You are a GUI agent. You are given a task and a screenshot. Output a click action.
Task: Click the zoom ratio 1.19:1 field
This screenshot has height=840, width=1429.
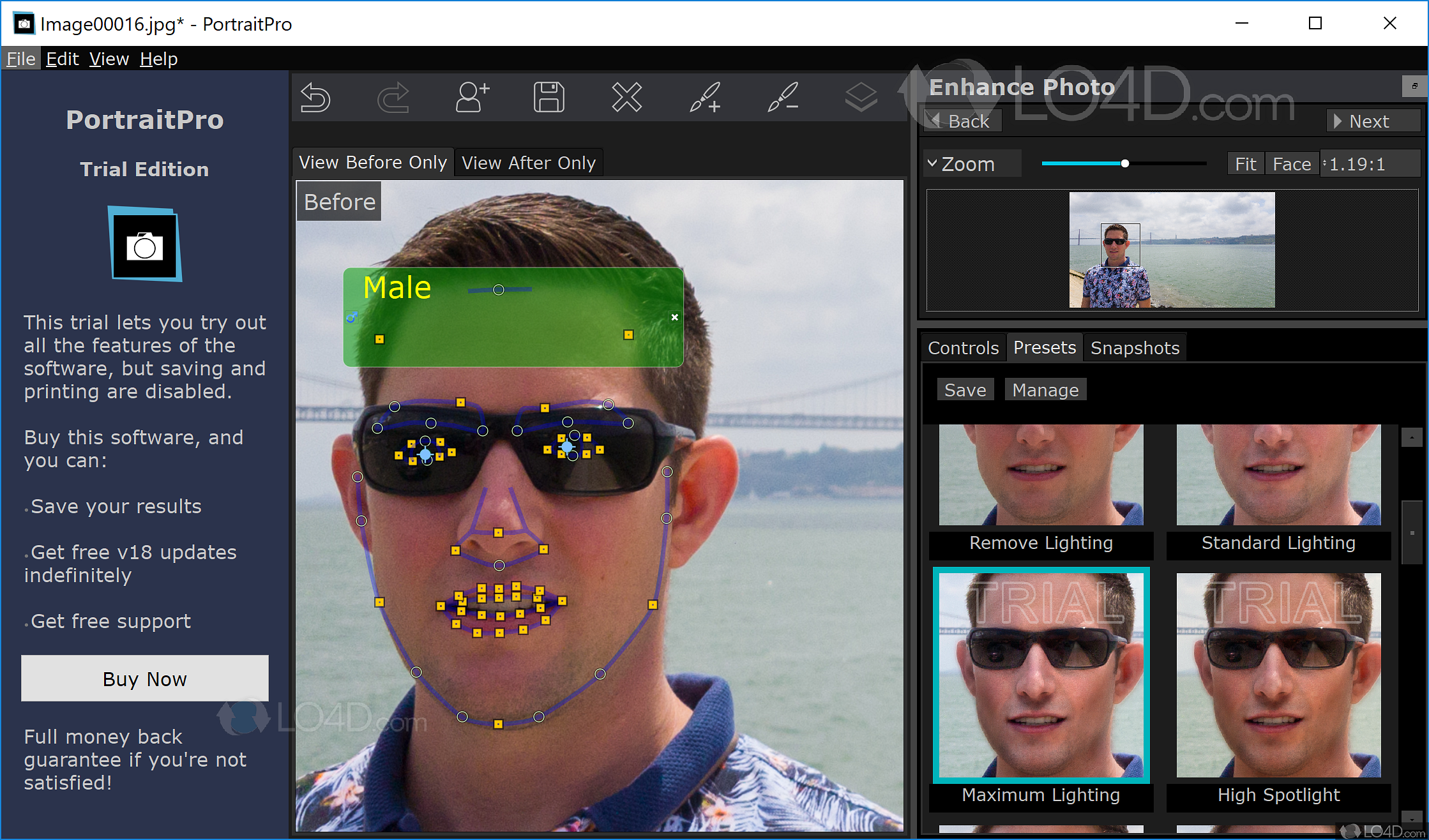click(1370, 164)
